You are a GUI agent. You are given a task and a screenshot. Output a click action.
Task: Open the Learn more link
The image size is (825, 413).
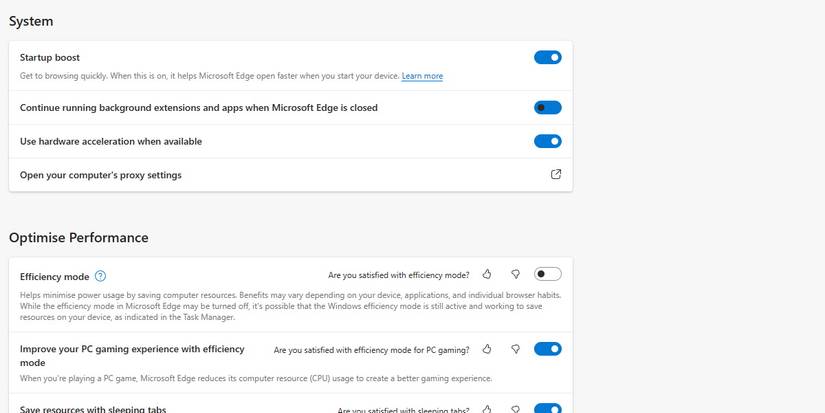pyautogui.click(x=422, y=76)
